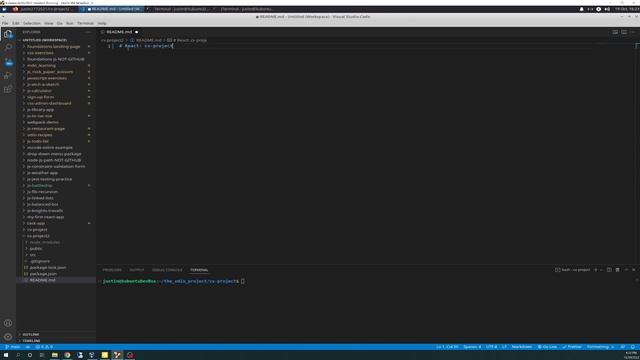The height and width of the screenshot is (360, 640).
Task: Add a new terminal with plus icon
Action: click(596, 270)
